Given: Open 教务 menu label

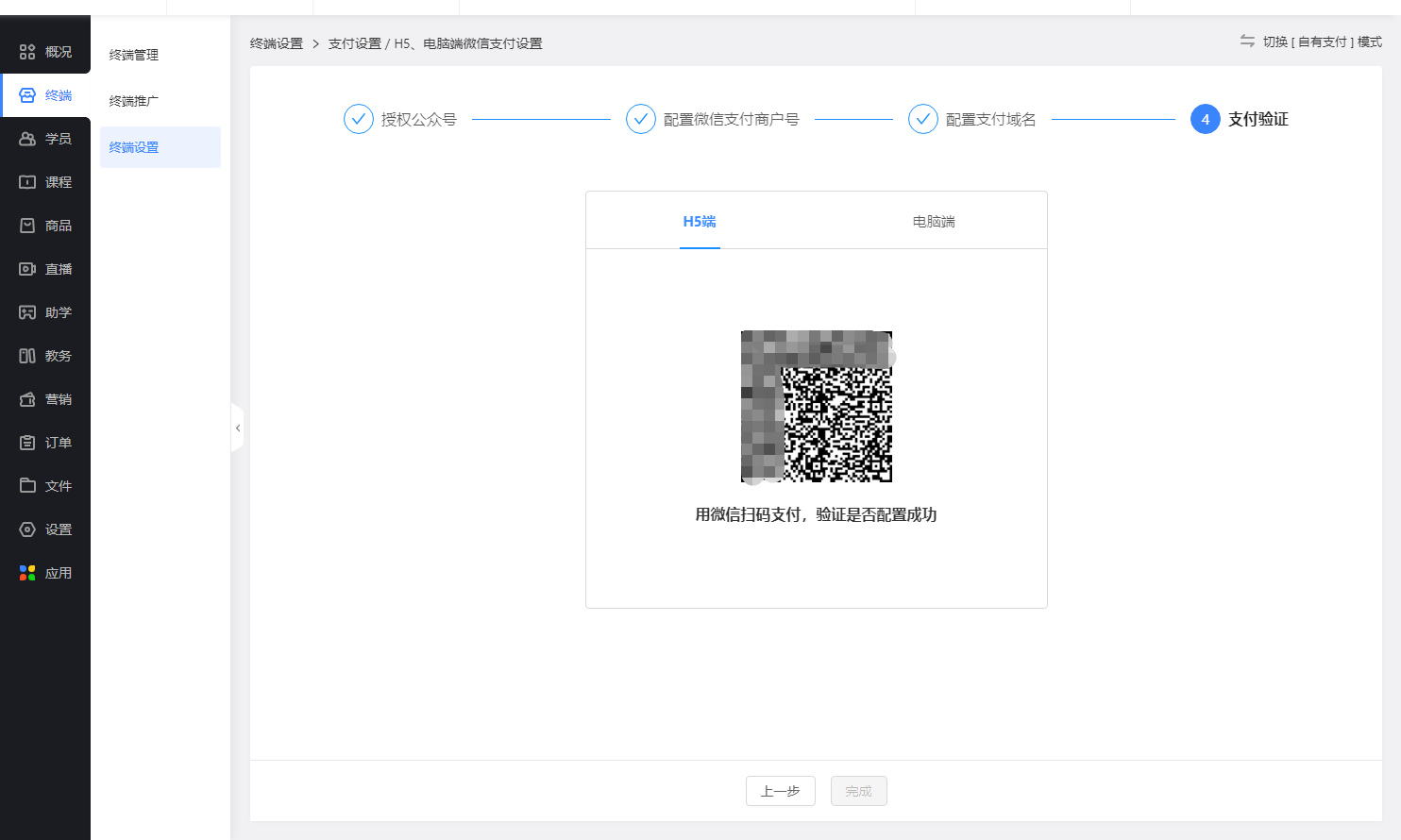Looking at the screenshot, I should (59, 356).
